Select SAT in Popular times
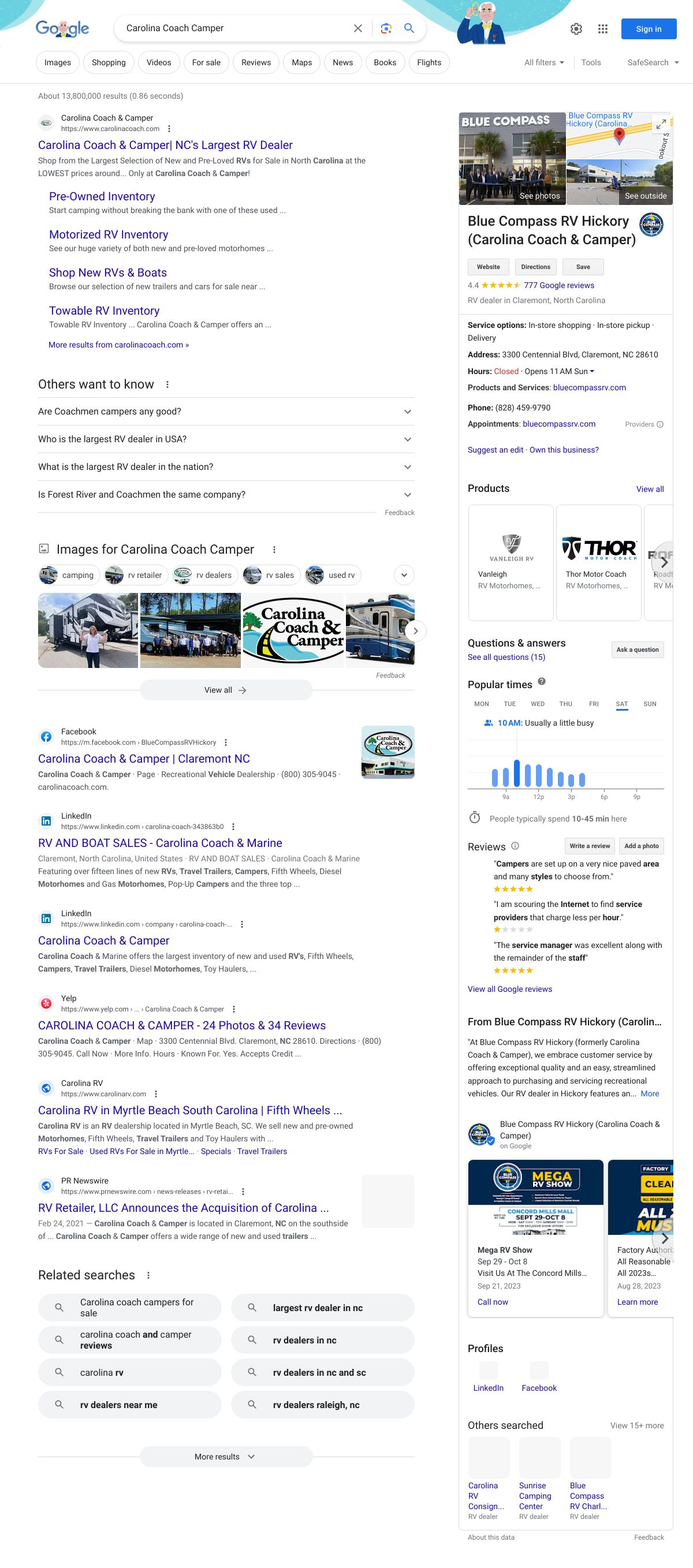 (x=621, y=704)
